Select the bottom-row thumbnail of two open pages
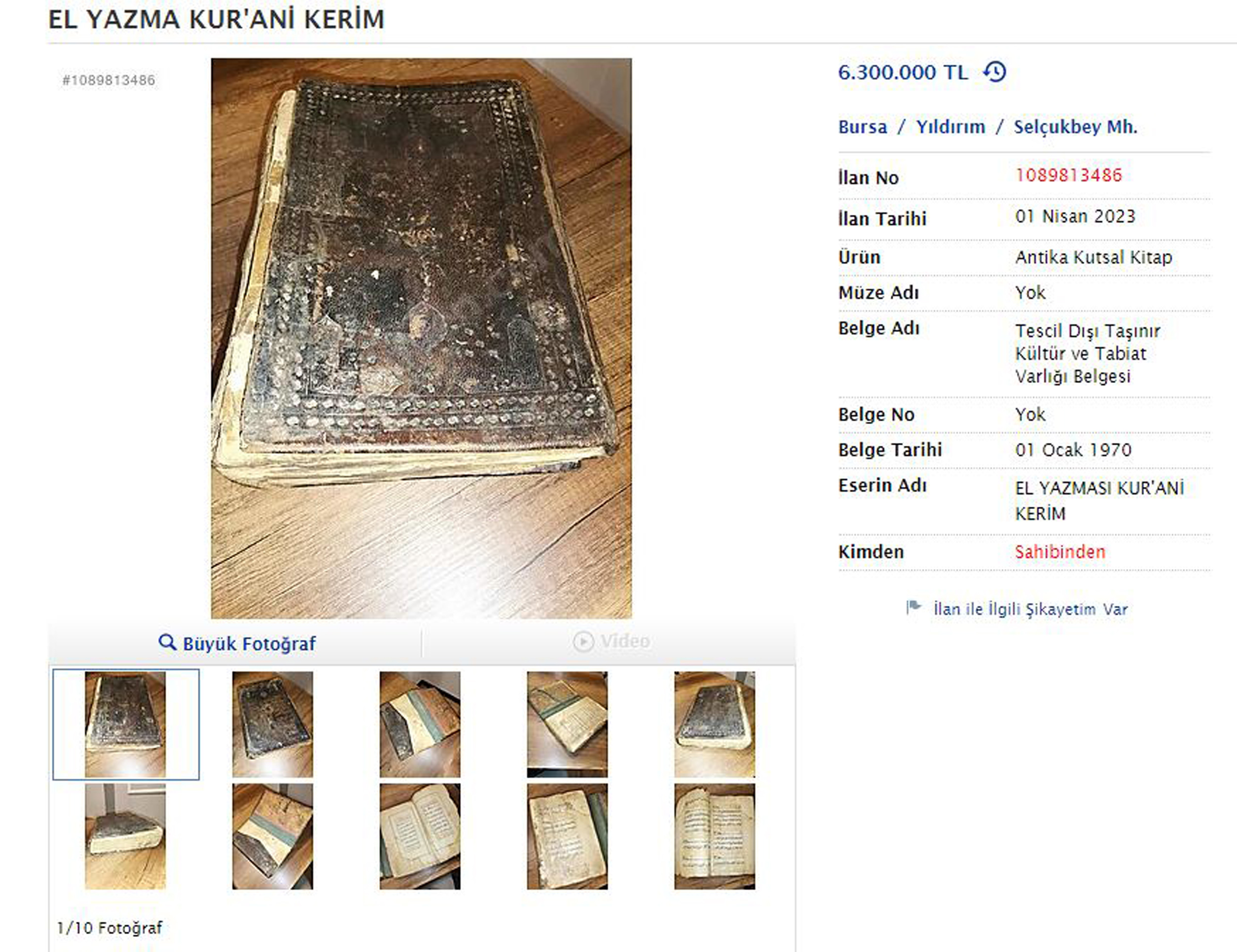Image resolution: width=1237 pixels, height=952 pixels. (420, 837)
